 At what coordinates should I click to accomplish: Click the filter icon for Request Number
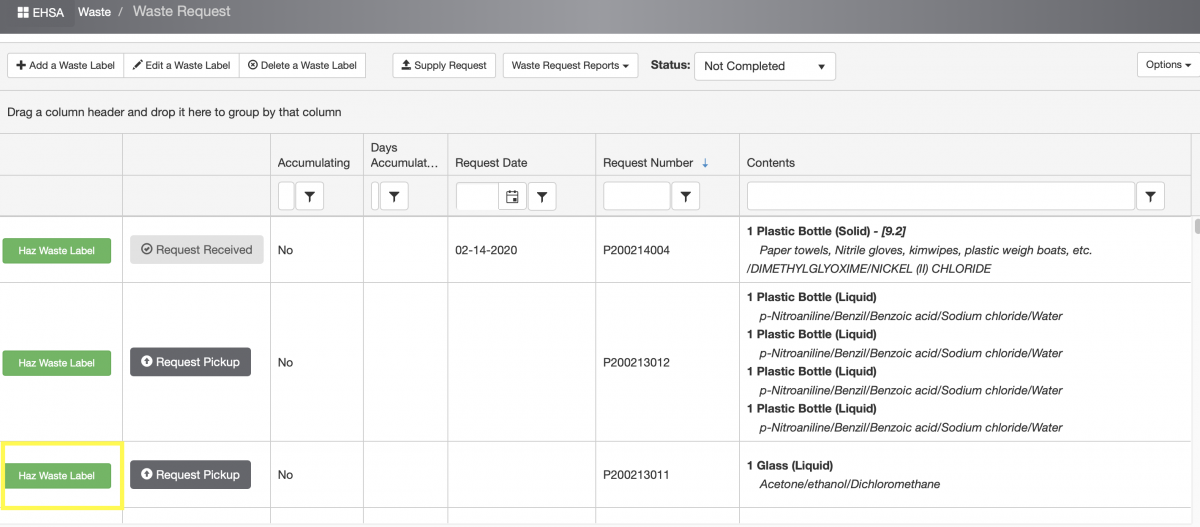pos(685,197)
